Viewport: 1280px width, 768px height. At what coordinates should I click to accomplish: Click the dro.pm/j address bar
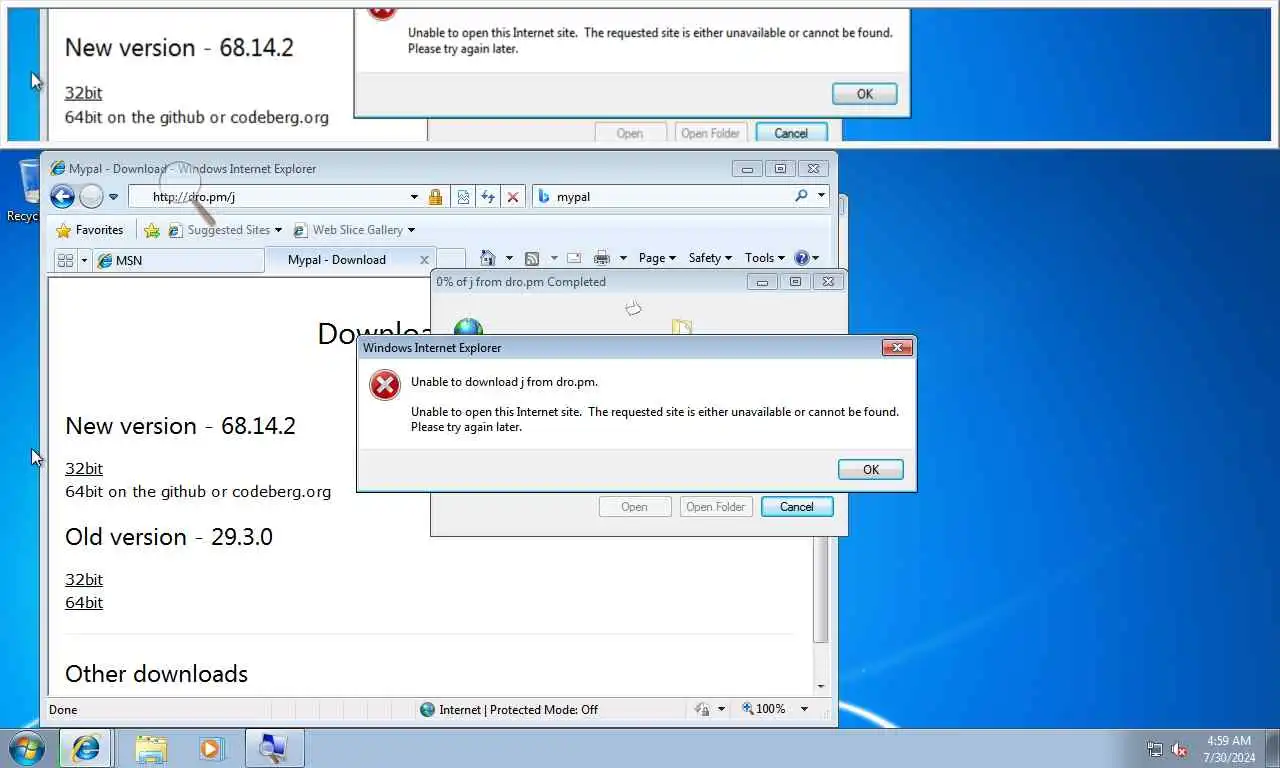pyautogui.click(x=278, y=197)
